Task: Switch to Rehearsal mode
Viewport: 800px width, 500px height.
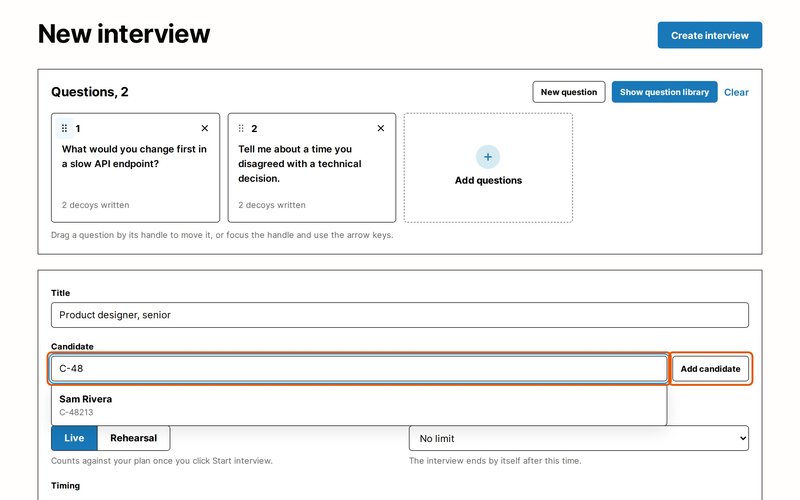Action: pos(134,438)
